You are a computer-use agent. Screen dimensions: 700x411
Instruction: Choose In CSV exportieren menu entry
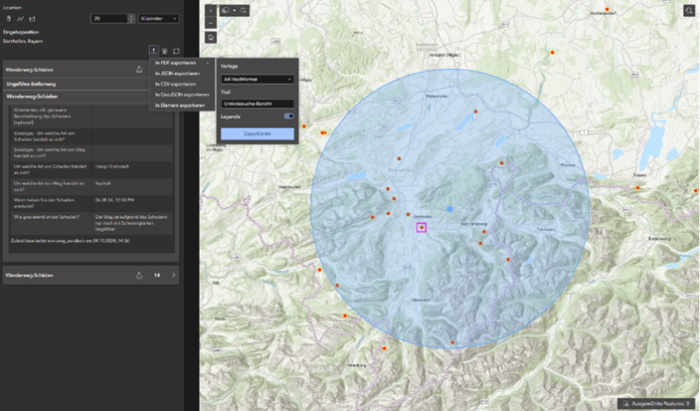182,84
